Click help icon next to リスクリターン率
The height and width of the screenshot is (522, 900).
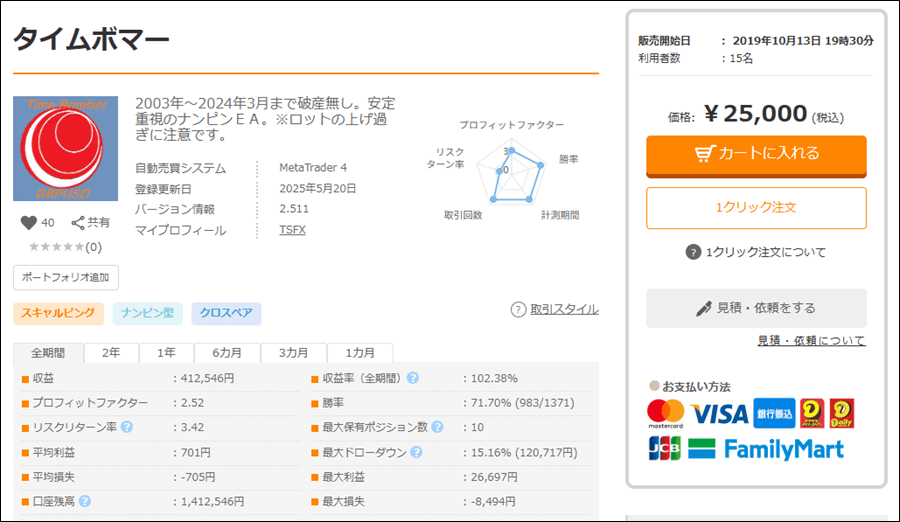127,427
